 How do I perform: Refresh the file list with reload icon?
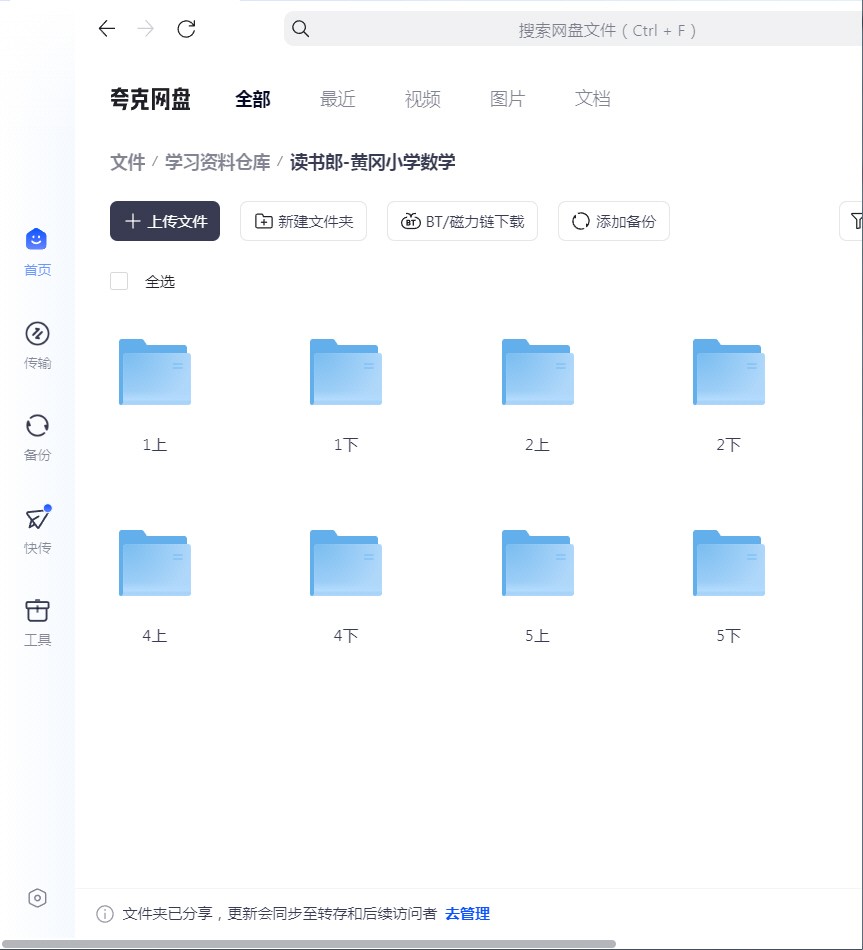click(186, 28)
